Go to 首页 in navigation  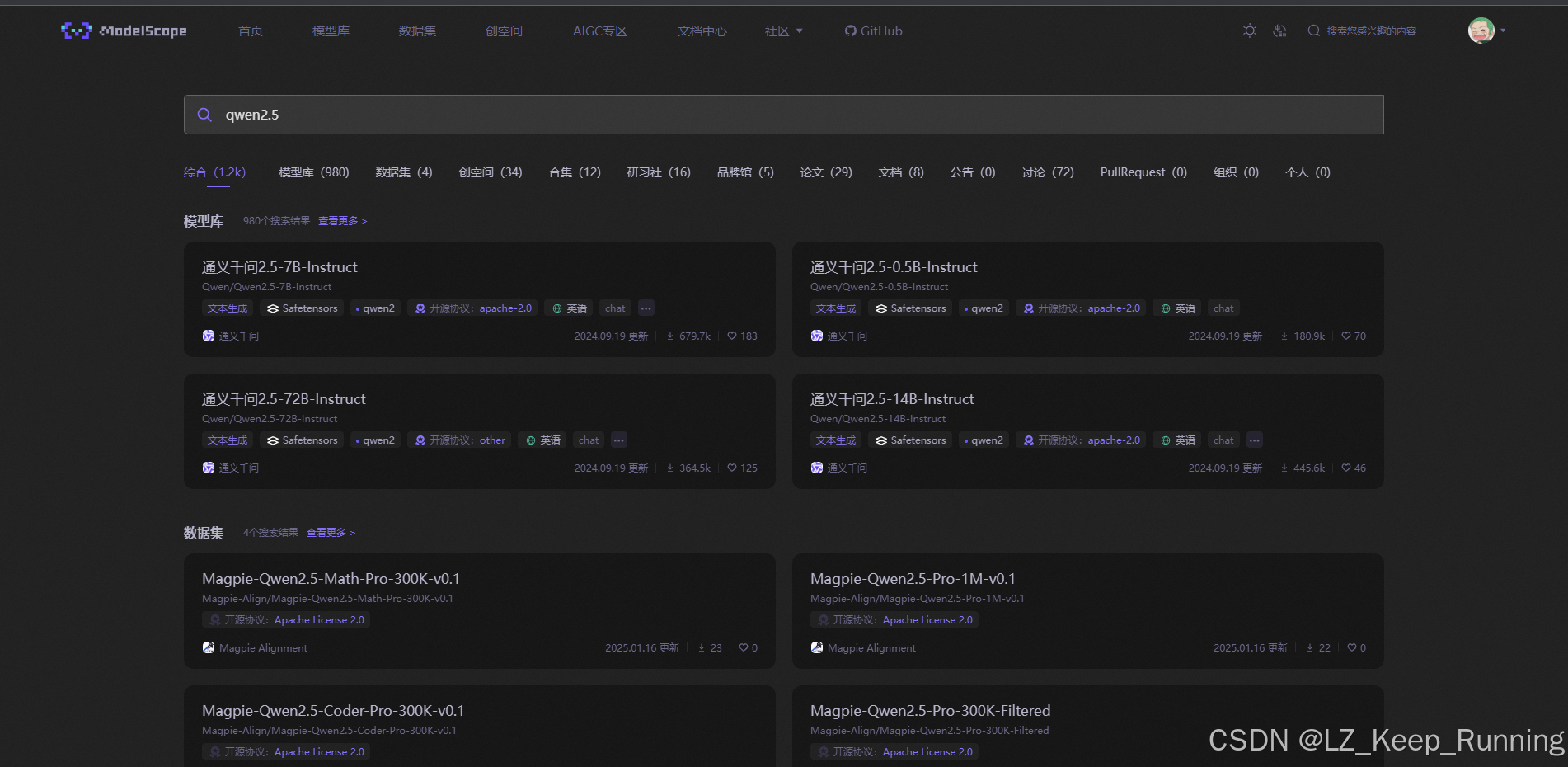(x=251, y=31)
